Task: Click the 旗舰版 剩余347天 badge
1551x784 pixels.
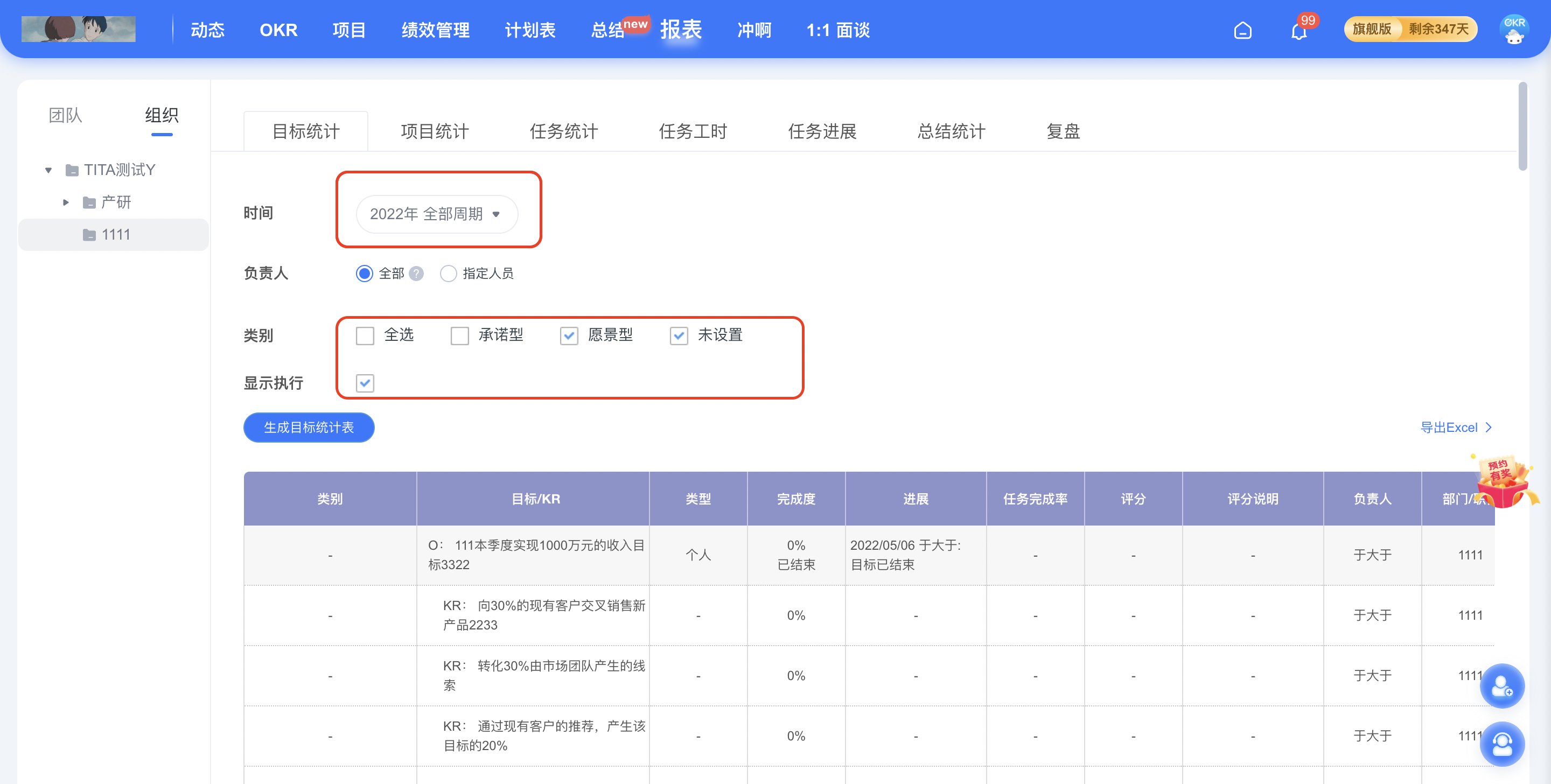Action: pyautogui.click(x=1410, y=29)
